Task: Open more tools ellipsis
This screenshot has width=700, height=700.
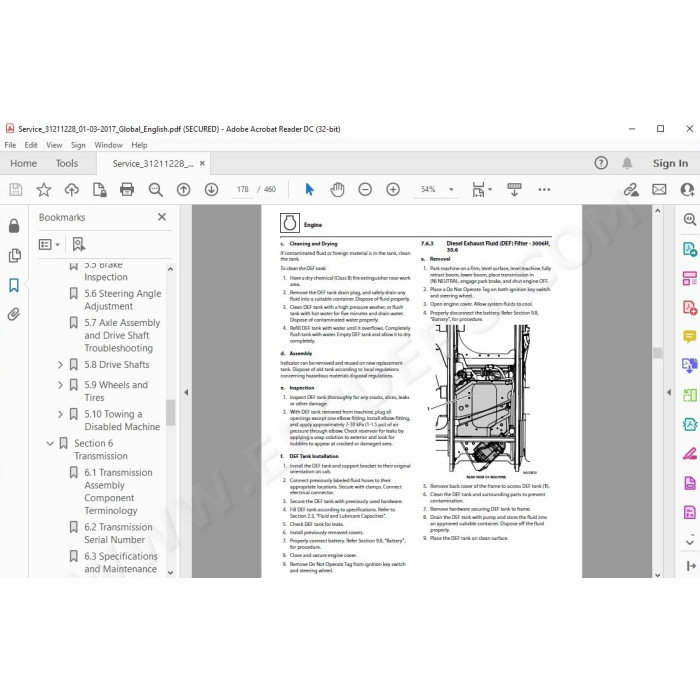Action: click(544, 190)
